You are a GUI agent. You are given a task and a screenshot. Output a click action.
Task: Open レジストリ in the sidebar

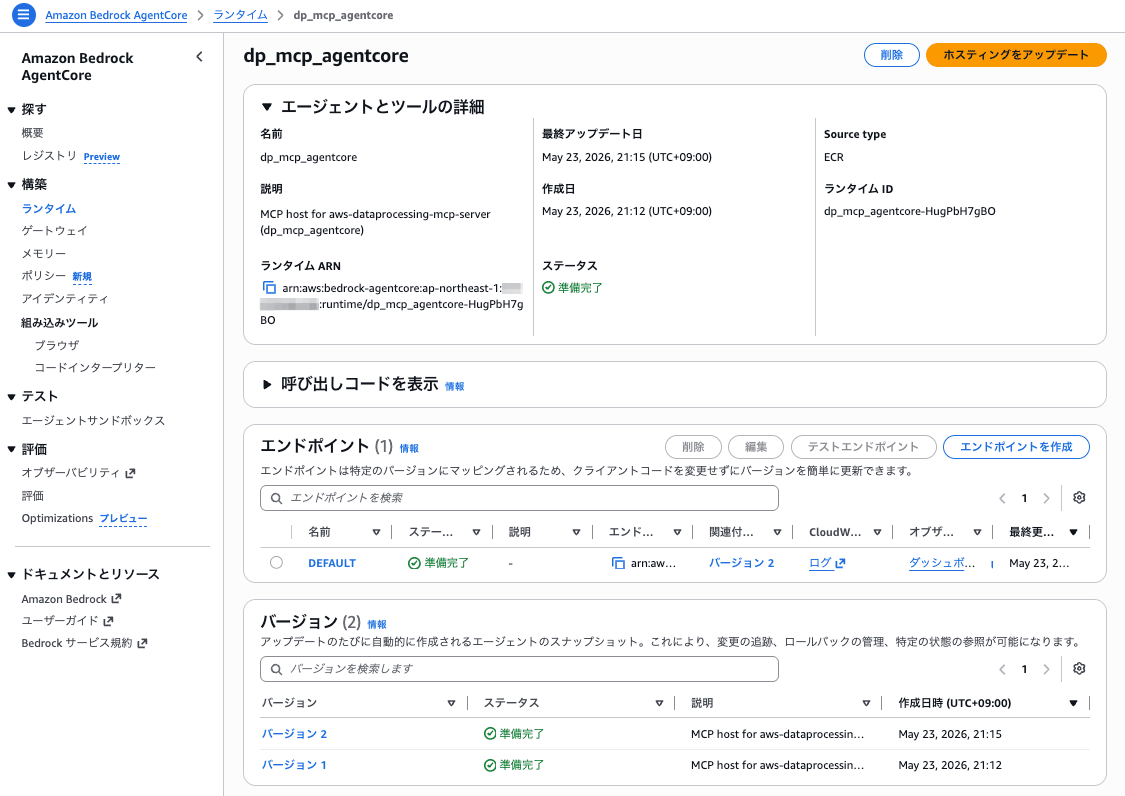coord(49,156)
